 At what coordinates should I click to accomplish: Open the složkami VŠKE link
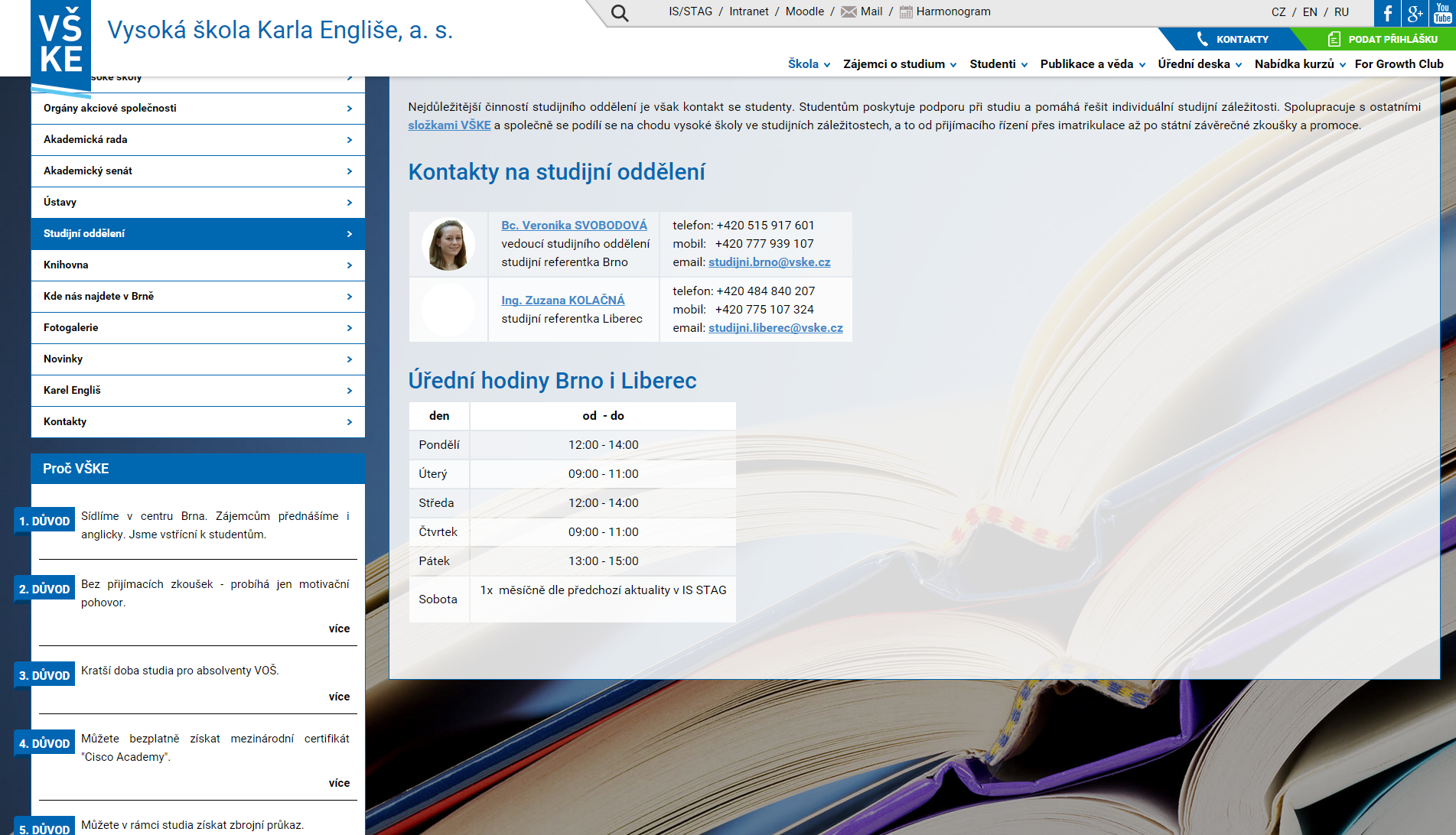(x=449, y=125)
